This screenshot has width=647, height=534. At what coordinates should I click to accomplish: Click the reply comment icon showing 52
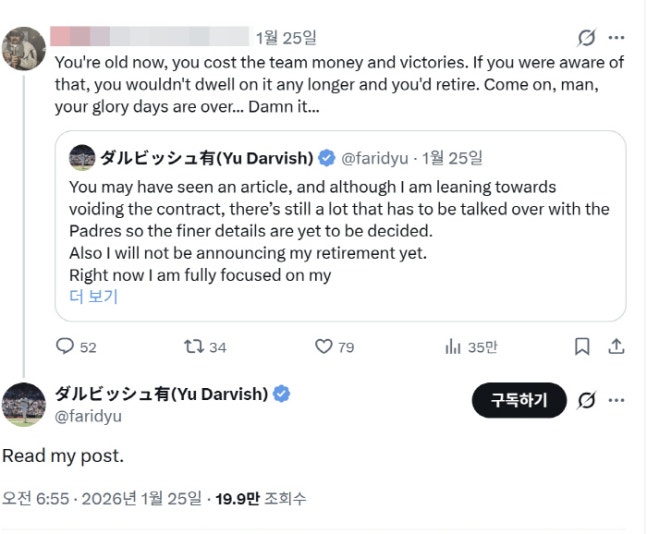pyautogui.click(x=65, y=346)
